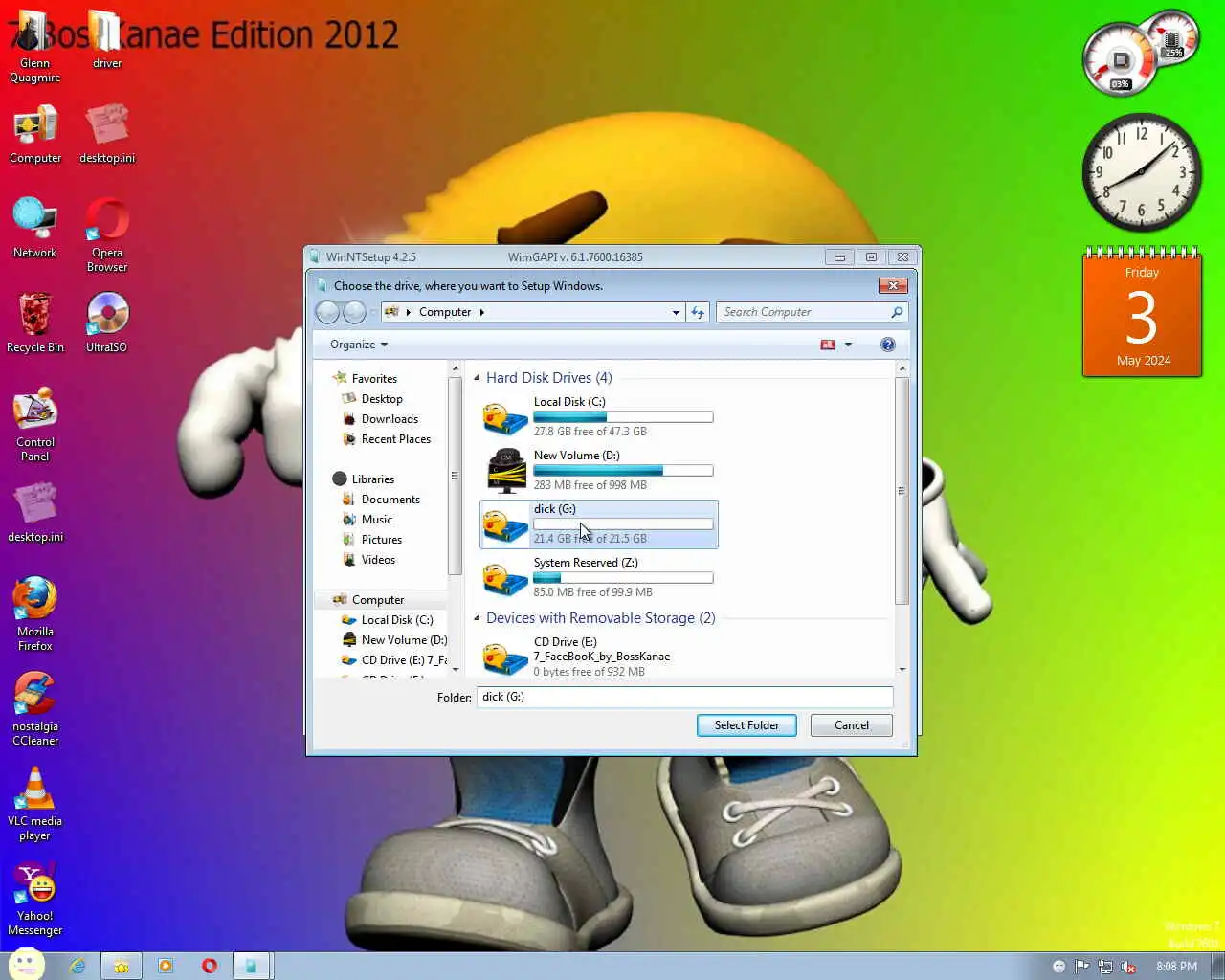Select Documents library
The width and height of the screenshot is (1225, 980).
pos(390,500)
